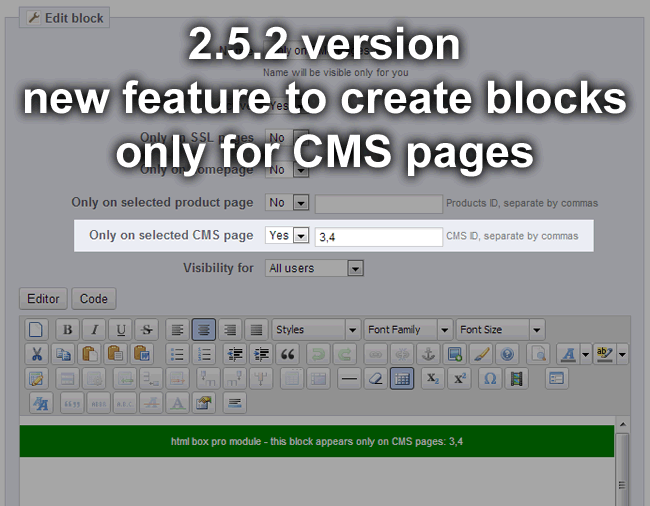Align text left
Screen dimensions: 650x506
tap(177, 329)
